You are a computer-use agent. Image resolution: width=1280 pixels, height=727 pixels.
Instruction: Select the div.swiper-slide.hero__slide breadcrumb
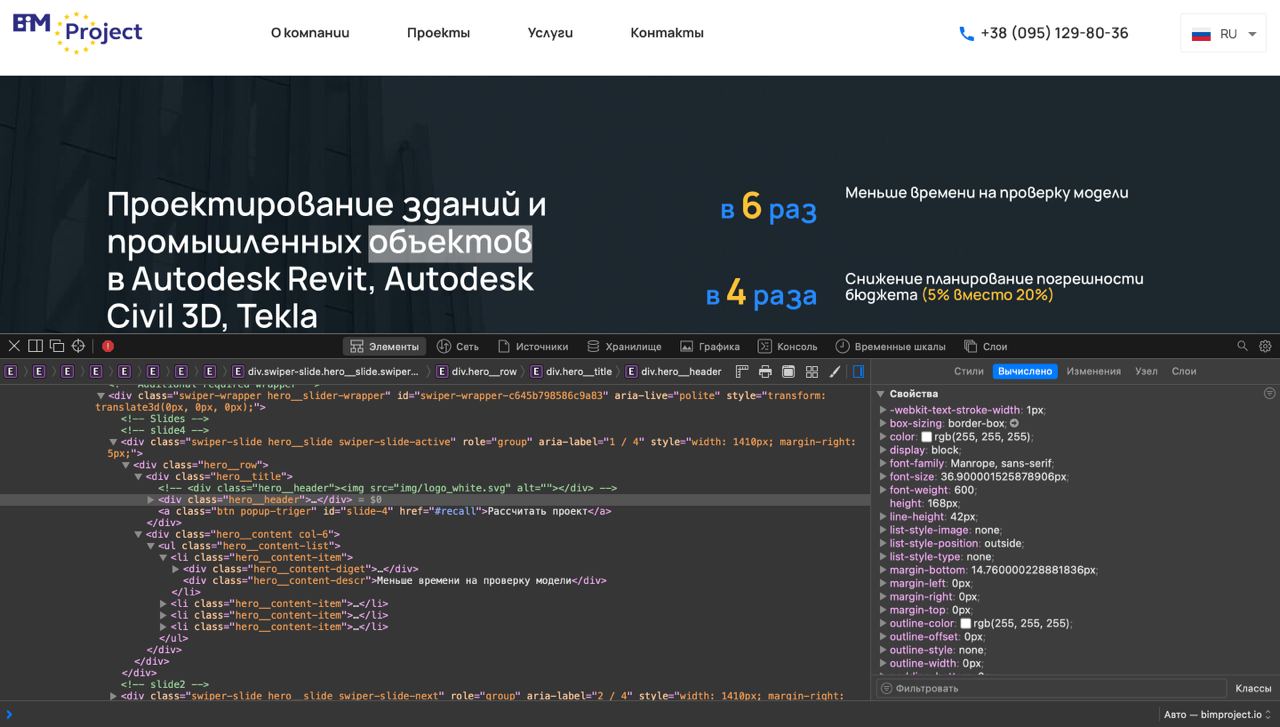pos(326,371)
